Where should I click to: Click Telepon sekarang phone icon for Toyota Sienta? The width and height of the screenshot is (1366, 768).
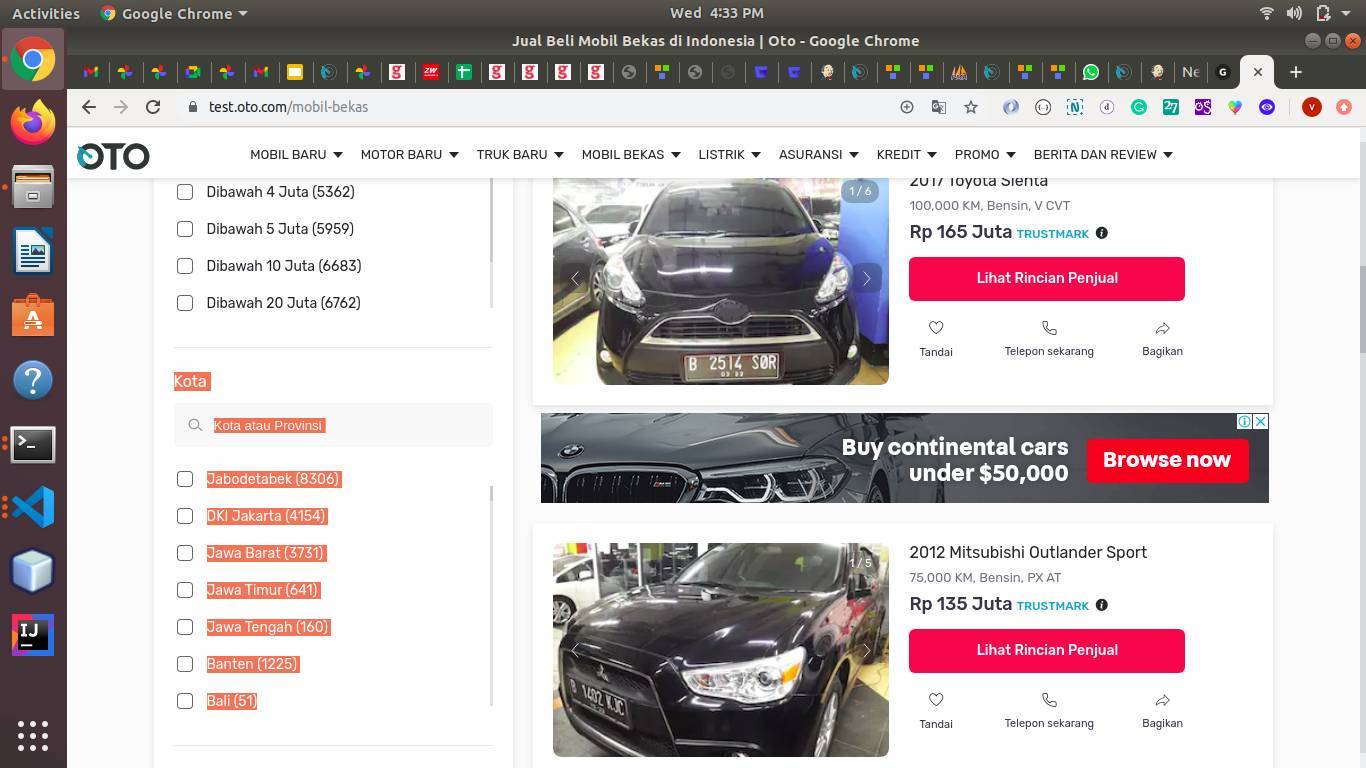tap(1049, 328)
